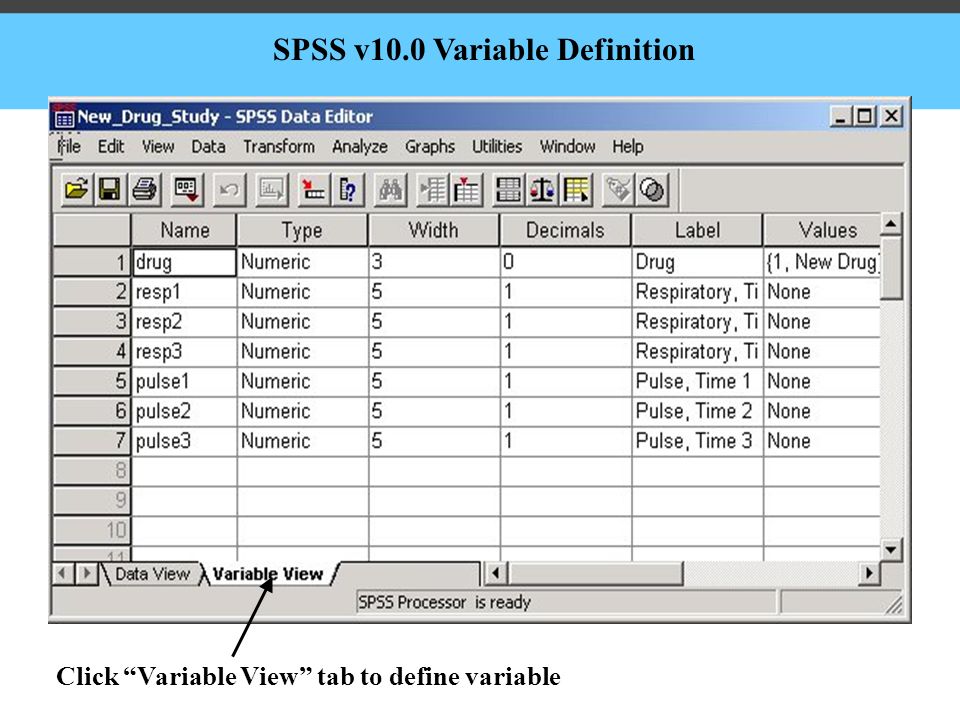Click the vertical scrollbar up arrow
This screenshot has height=720, width=960.
click(x=891, y=225)
